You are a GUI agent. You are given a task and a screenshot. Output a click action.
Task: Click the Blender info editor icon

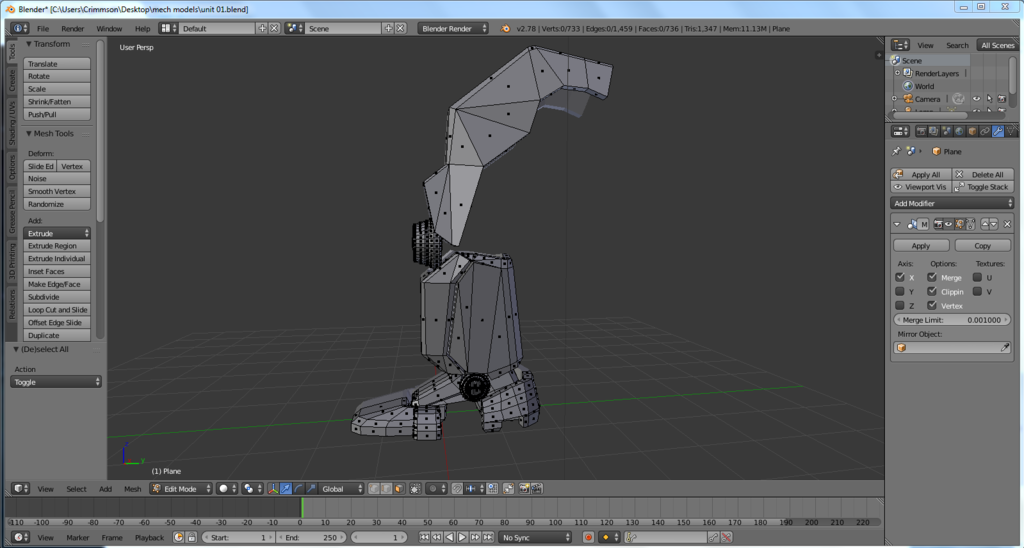[x=19, y=28]
